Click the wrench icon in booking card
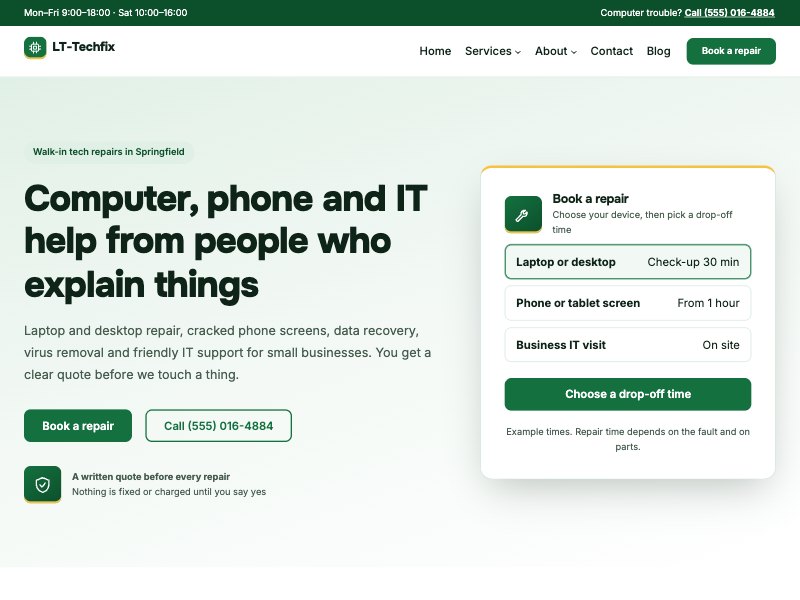Screen dimensions: 800x600 (x=523, y=215)
